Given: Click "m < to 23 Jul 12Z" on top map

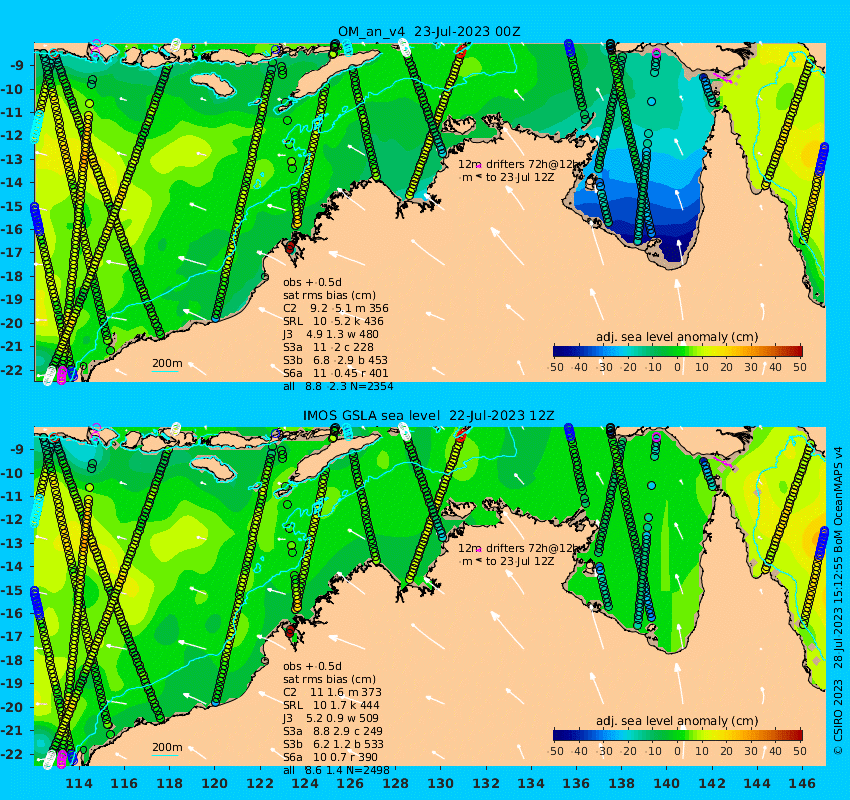Looking at the screenshot, I should click(507, 177).
